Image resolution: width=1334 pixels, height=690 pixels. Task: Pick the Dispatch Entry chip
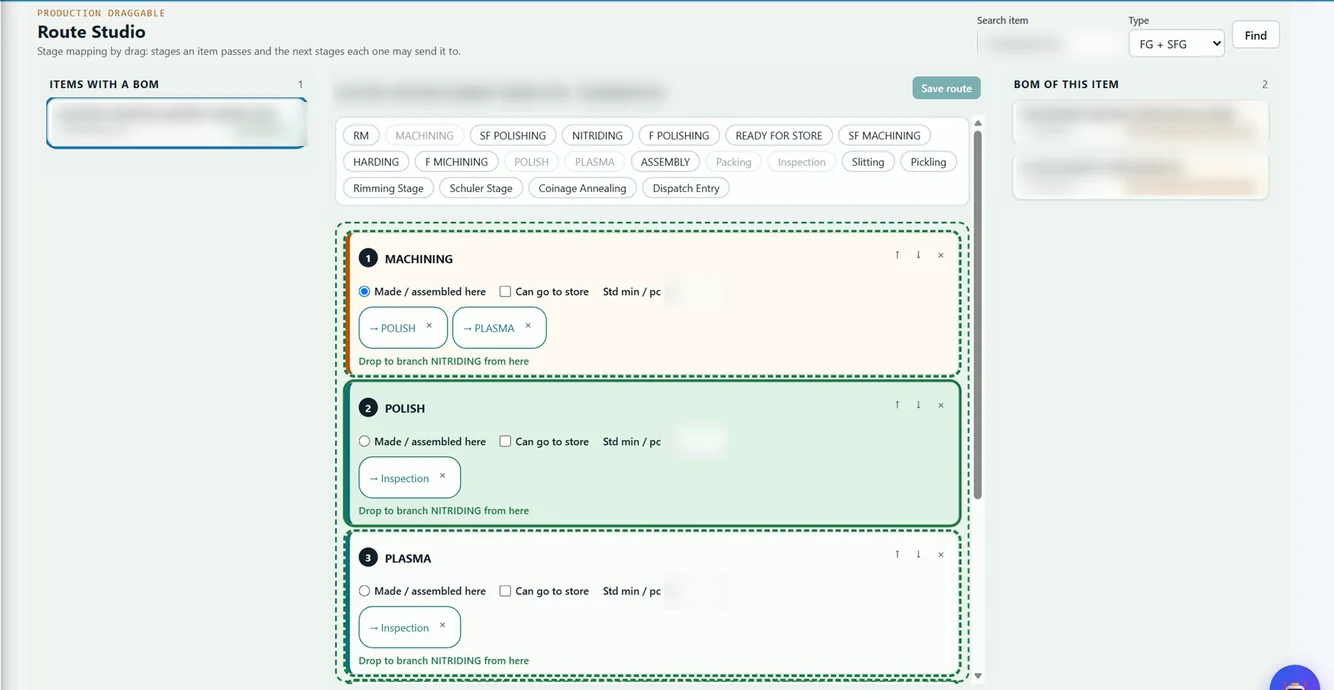click(686, 188)
